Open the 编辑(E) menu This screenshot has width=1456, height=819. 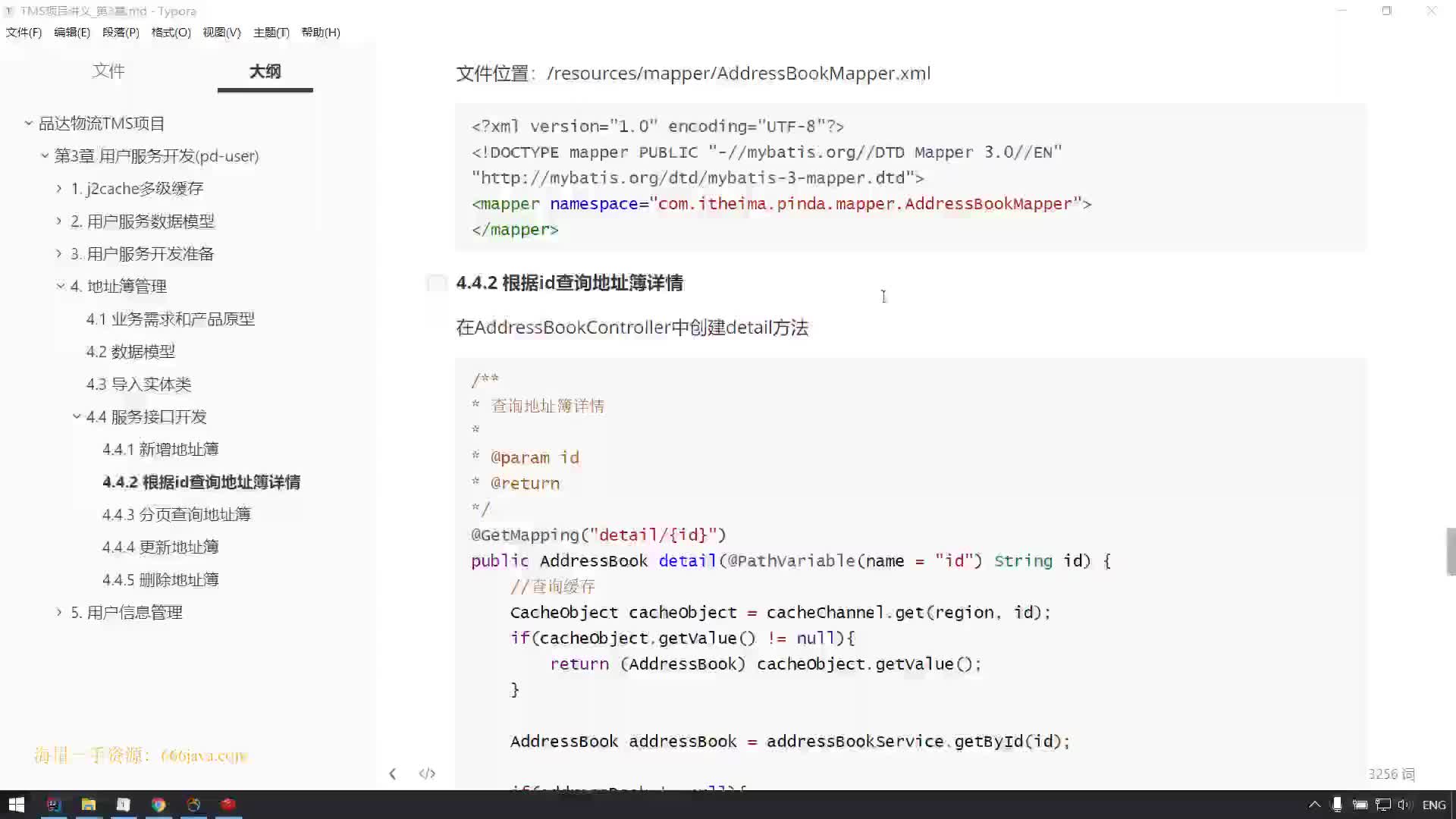click(72, 32)
